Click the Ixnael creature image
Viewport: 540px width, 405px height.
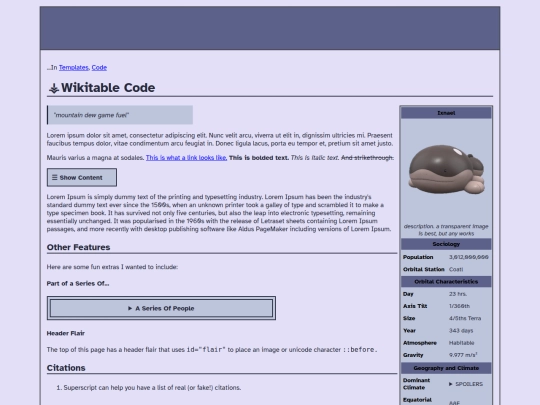[446, 169]
